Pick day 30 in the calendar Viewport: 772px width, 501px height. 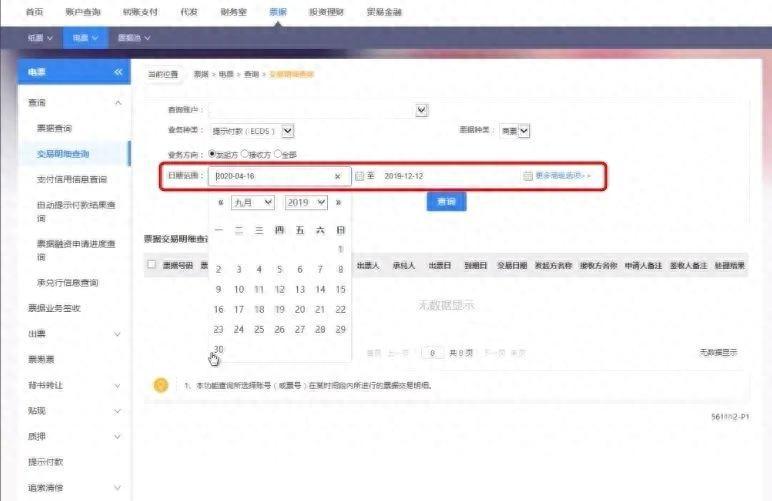[x=218, y=349]
